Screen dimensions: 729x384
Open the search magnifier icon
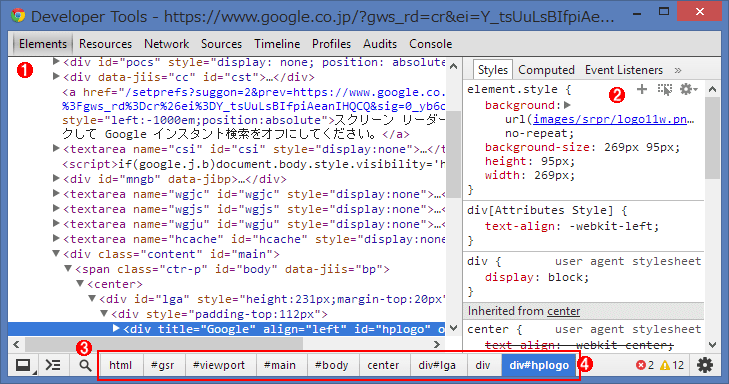click(85, 365)
